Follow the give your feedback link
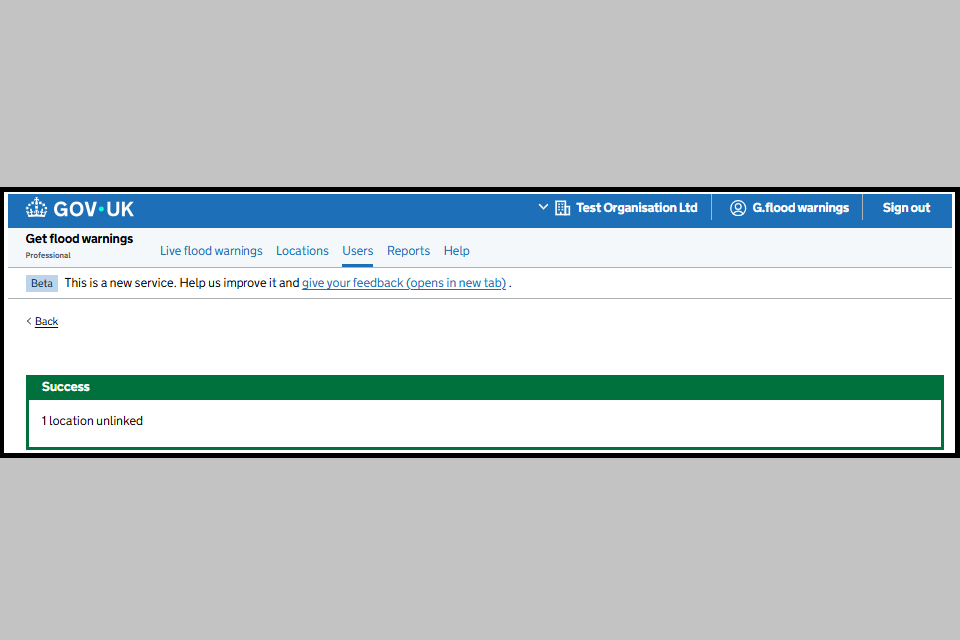This screenshot has height=640, width=960. 404,283
